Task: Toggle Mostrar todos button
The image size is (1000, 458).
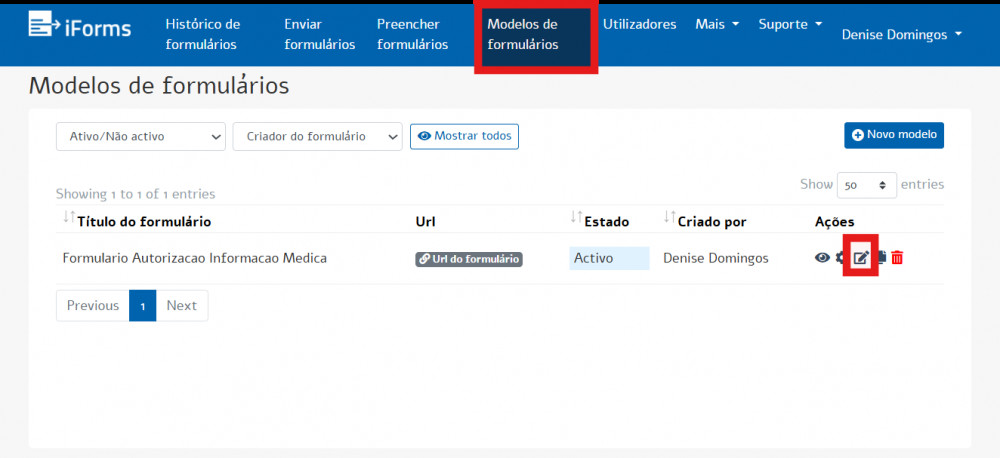Action: (464, 136)
